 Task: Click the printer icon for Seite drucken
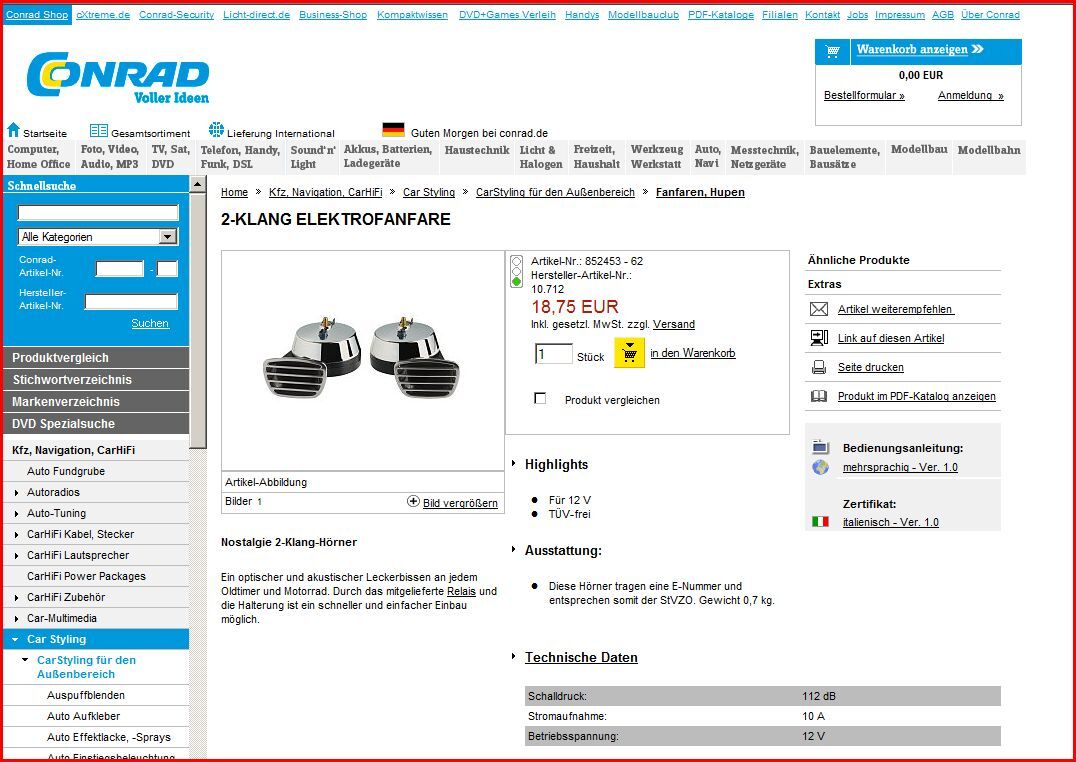[819, 368]
